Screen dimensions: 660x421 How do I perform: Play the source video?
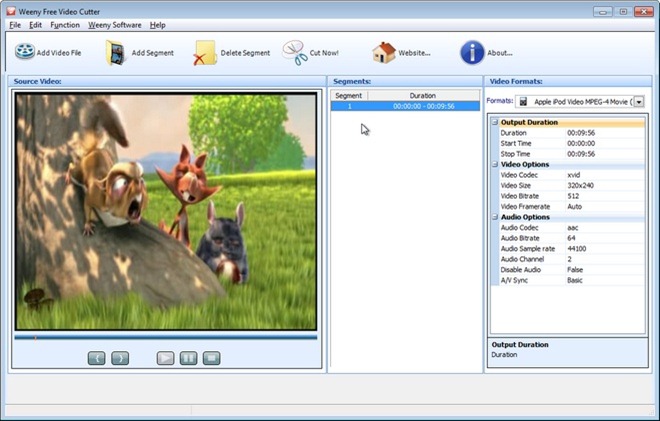click(165, 358)
